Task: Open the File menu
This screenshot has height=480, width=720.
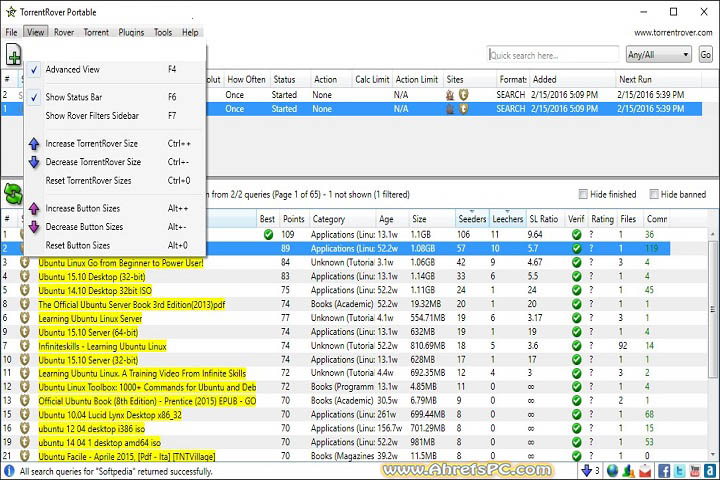Action: 11,32
